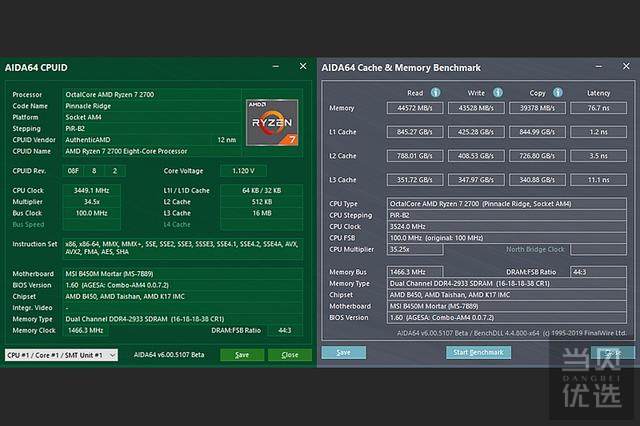Screen dimensions: 640x426
Task: Click the L2 Cache Copy value 726.80 GB/s
Action: coord(537,156)
